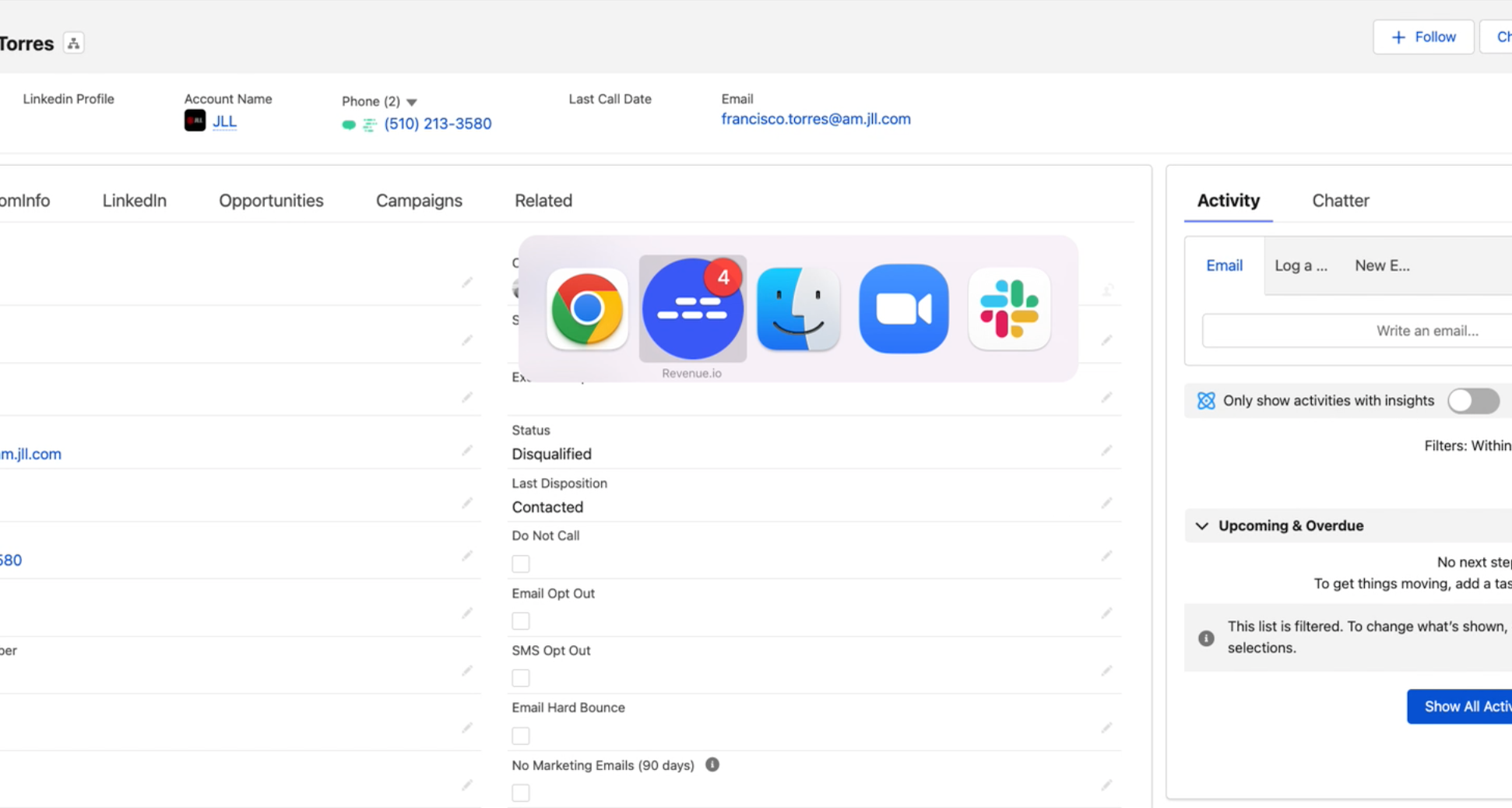Click Disqualified status value

[x=551, y=454]
